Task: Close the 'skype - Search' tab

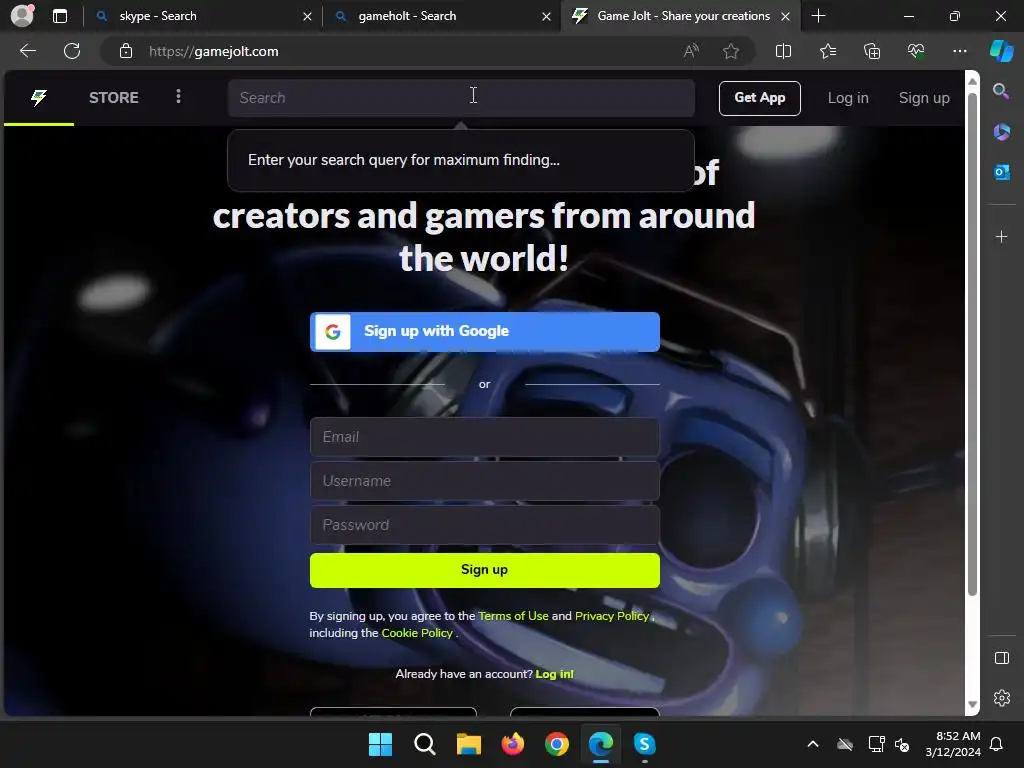Action: point(307,16)
